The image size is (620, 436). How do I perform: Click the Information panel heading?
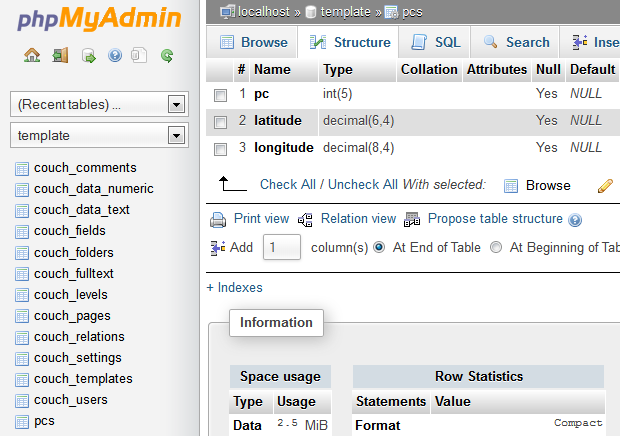(276, 323)
